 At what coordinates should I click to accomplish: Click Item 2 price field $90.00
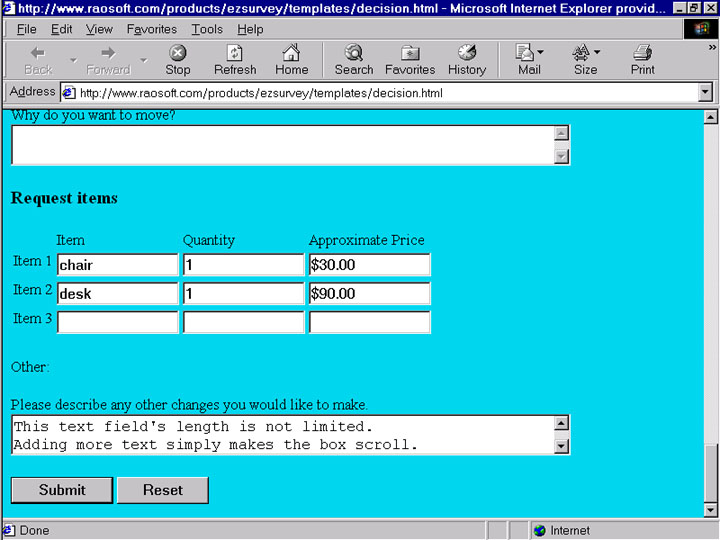click(x=370, y=293)
